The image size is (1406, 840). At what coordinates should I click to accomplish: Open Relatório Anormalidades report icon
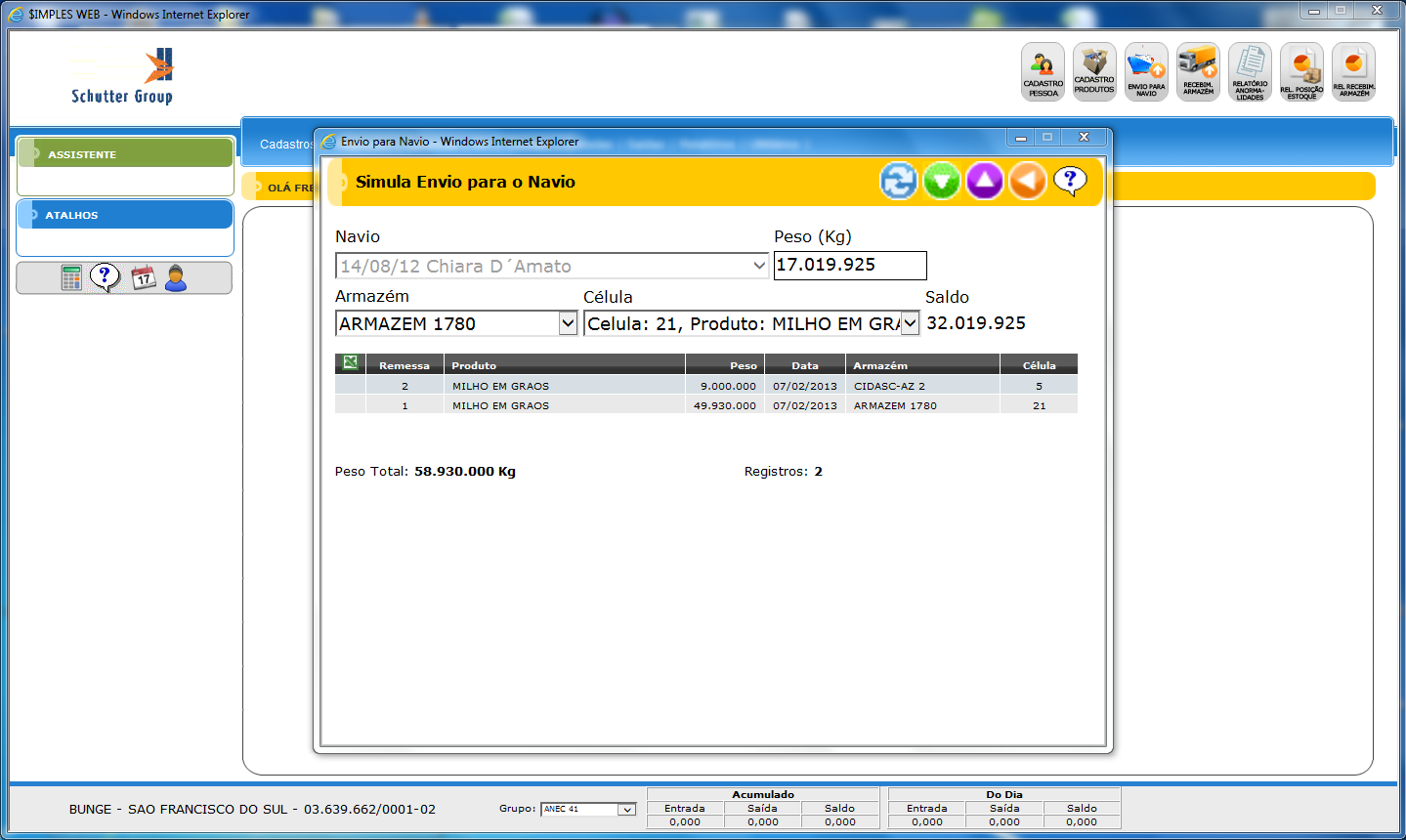[1250, 72]
